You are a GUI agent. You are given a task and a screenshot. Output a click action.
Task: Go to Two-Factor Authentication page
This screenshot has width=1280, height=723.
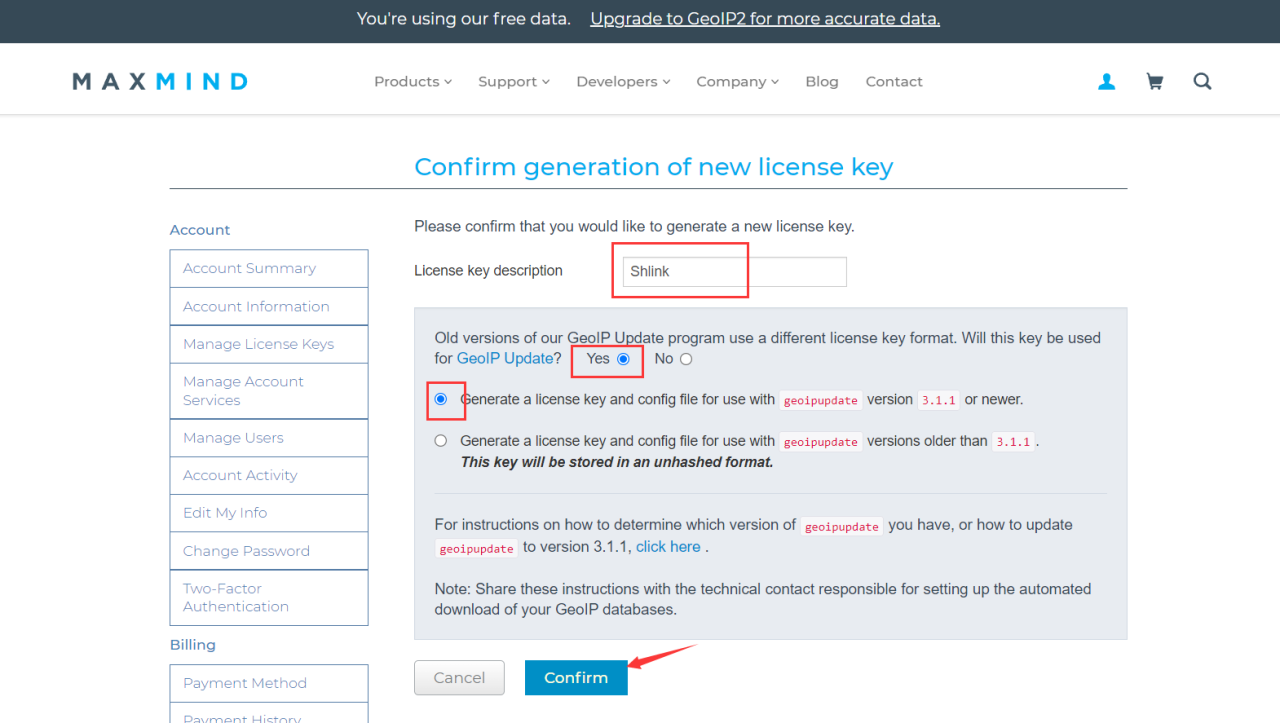236,598
